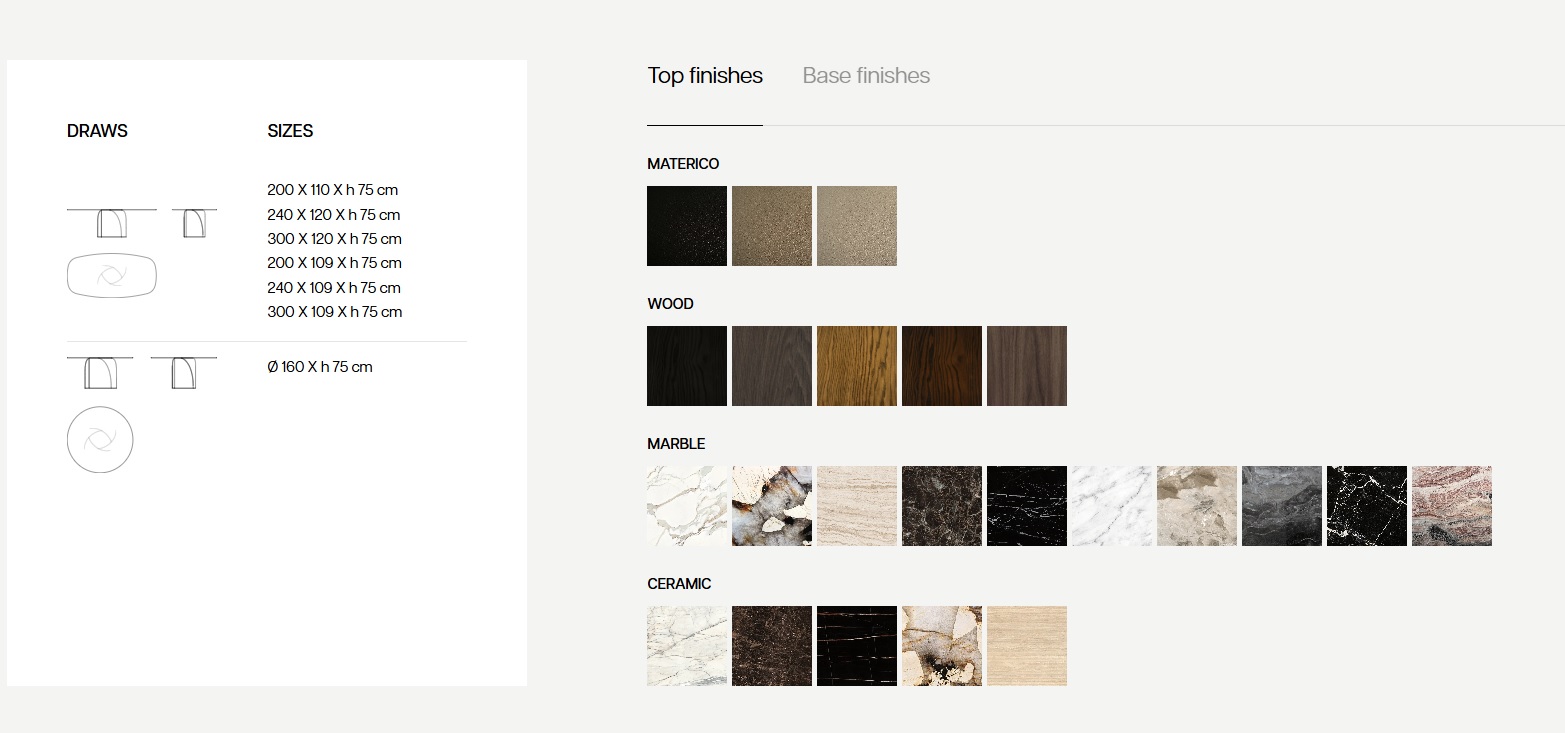Select the Top finishes tab

(x=704, y=76)
